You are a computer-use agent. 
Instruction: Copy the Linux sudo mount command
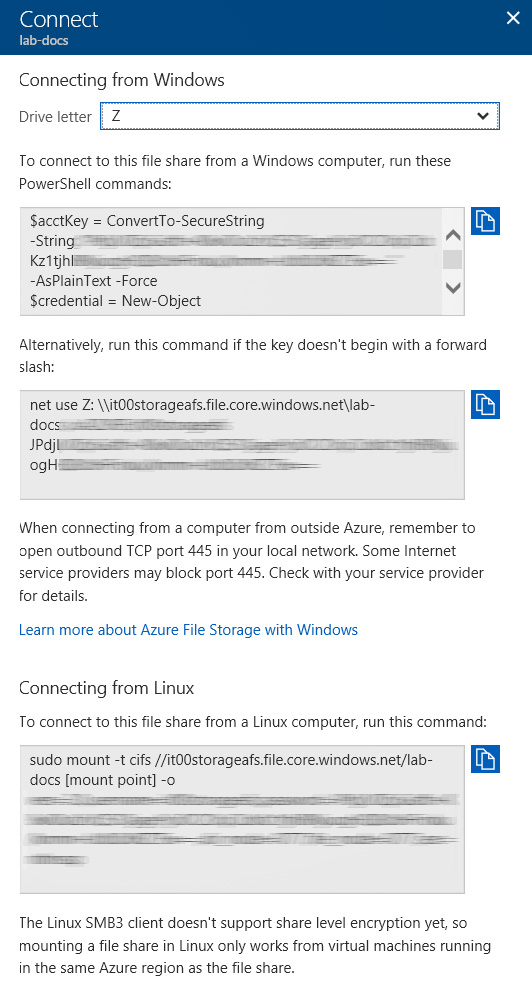485,759
